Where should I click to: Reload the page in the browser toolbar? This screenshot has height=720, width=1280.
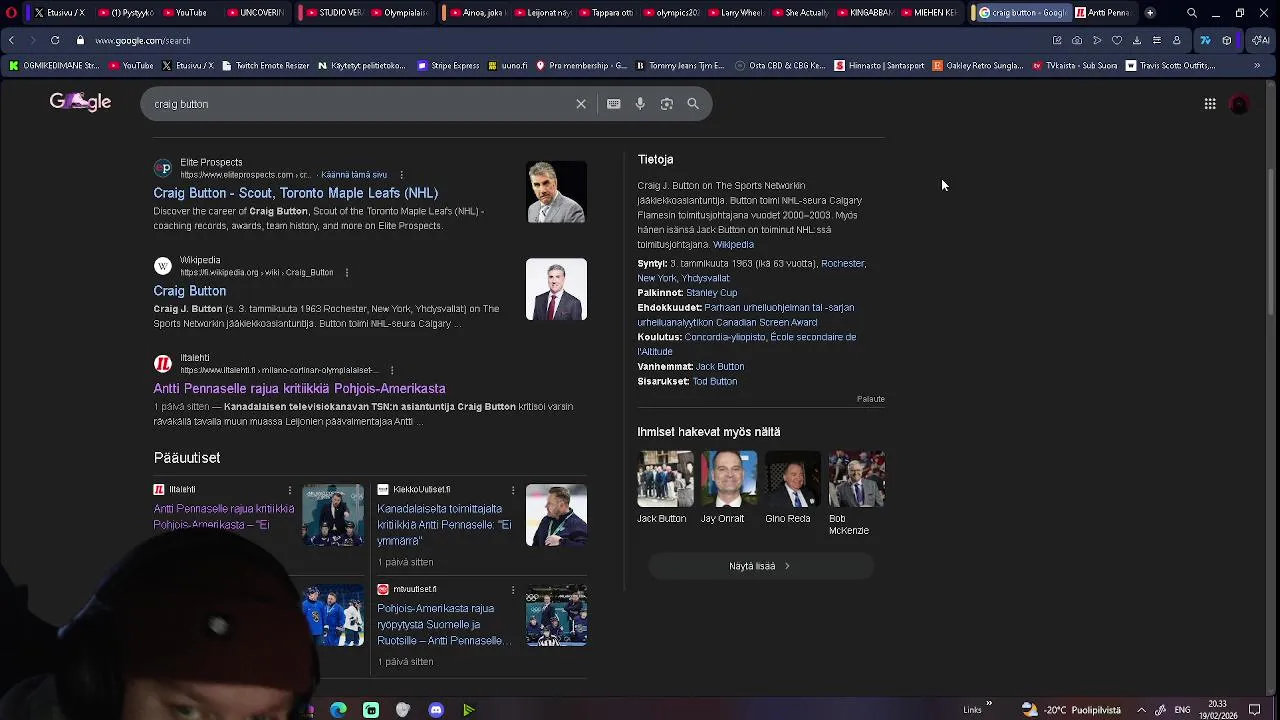point(55,40)
